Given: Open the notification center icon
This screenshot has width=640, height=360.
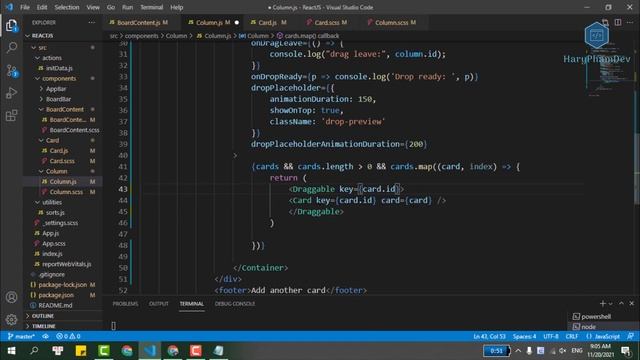Looking at the screenshot, I should pos(625,351).
